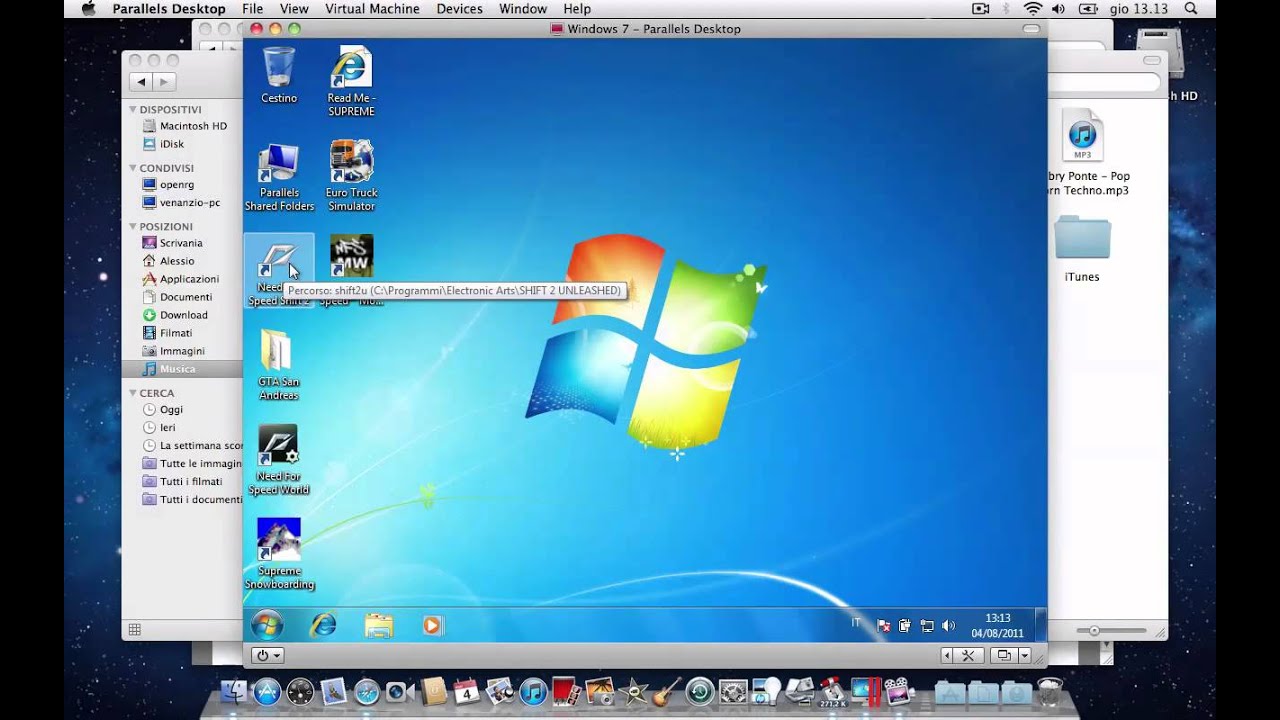Image resolution: width=1280 pixels, height=720 pixels.
Task: Select Parallels Shared Folders desktop icon
Action: click(279, 177)
